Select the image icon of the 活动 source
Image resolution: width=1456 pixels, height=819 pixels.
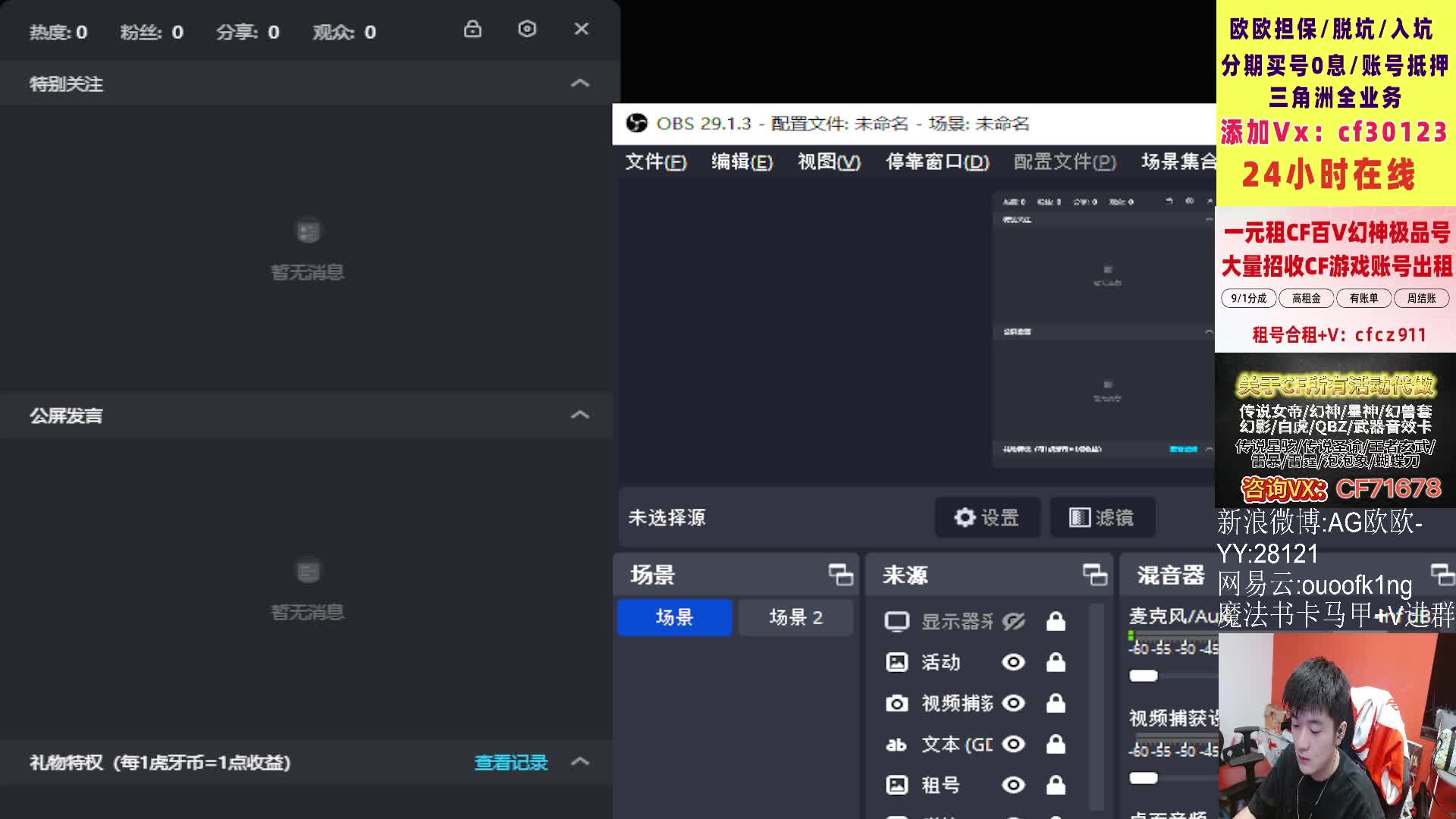coord(896,662)
